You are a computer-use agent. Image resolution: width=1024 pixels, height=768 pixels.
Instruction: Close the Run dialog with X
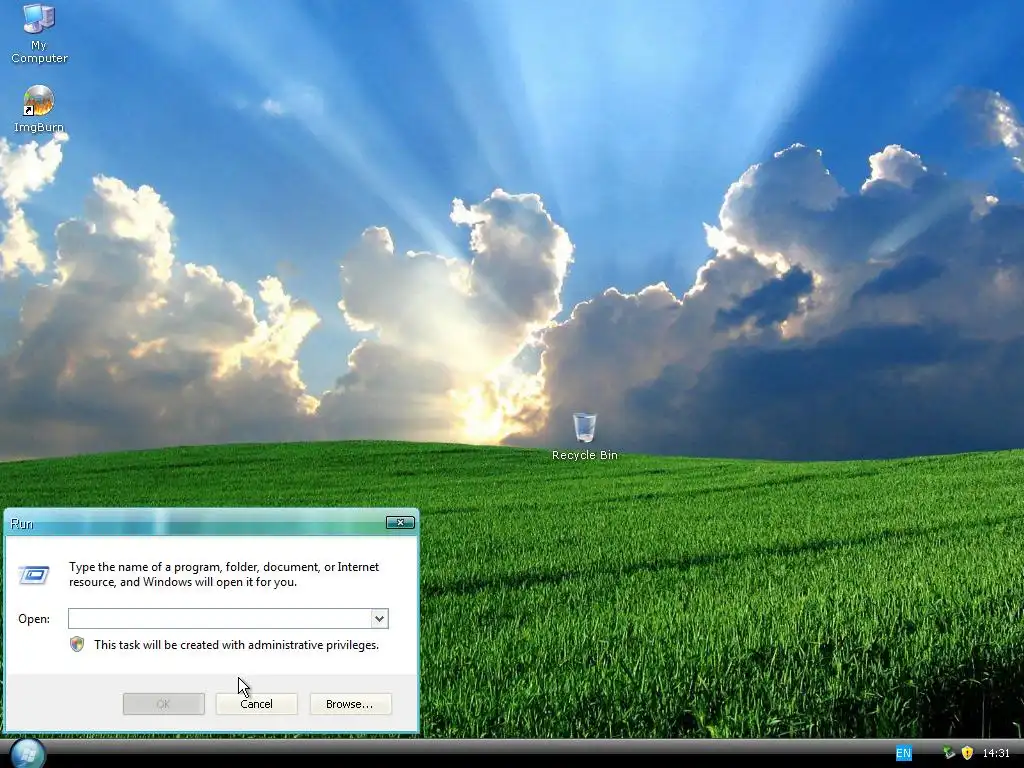point(400,522)
